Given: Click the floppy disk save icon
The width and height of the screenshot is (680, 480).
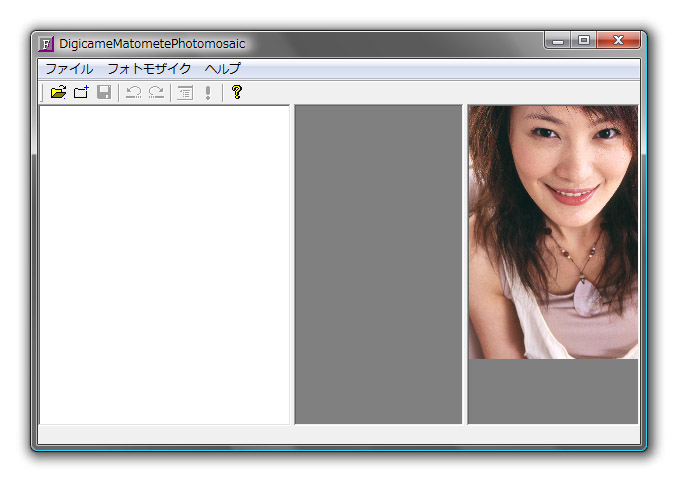Looking at the screenshot, I should point(104,92).
